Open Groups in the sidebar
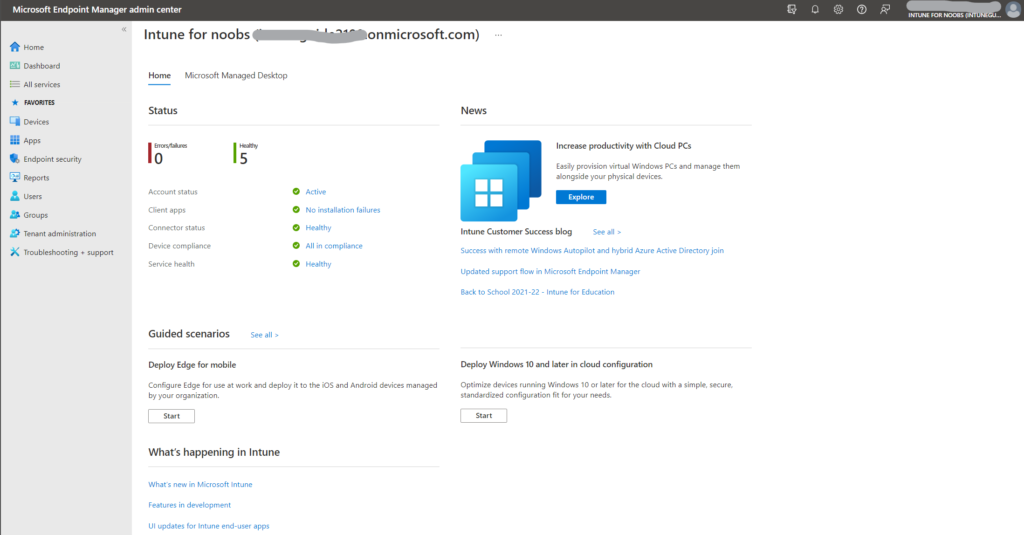The image size is (1024, 535). pos(35,215)
